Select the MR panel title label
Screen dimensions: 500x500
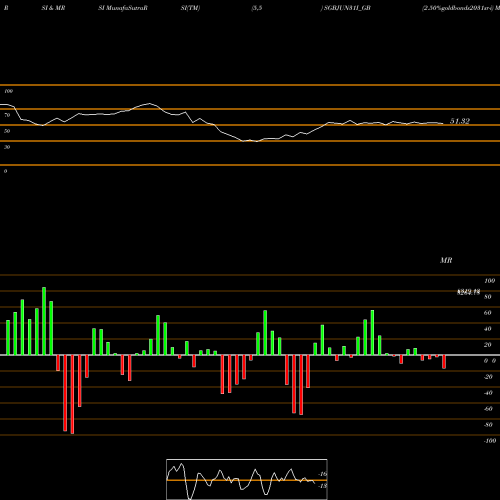[446, 260]
